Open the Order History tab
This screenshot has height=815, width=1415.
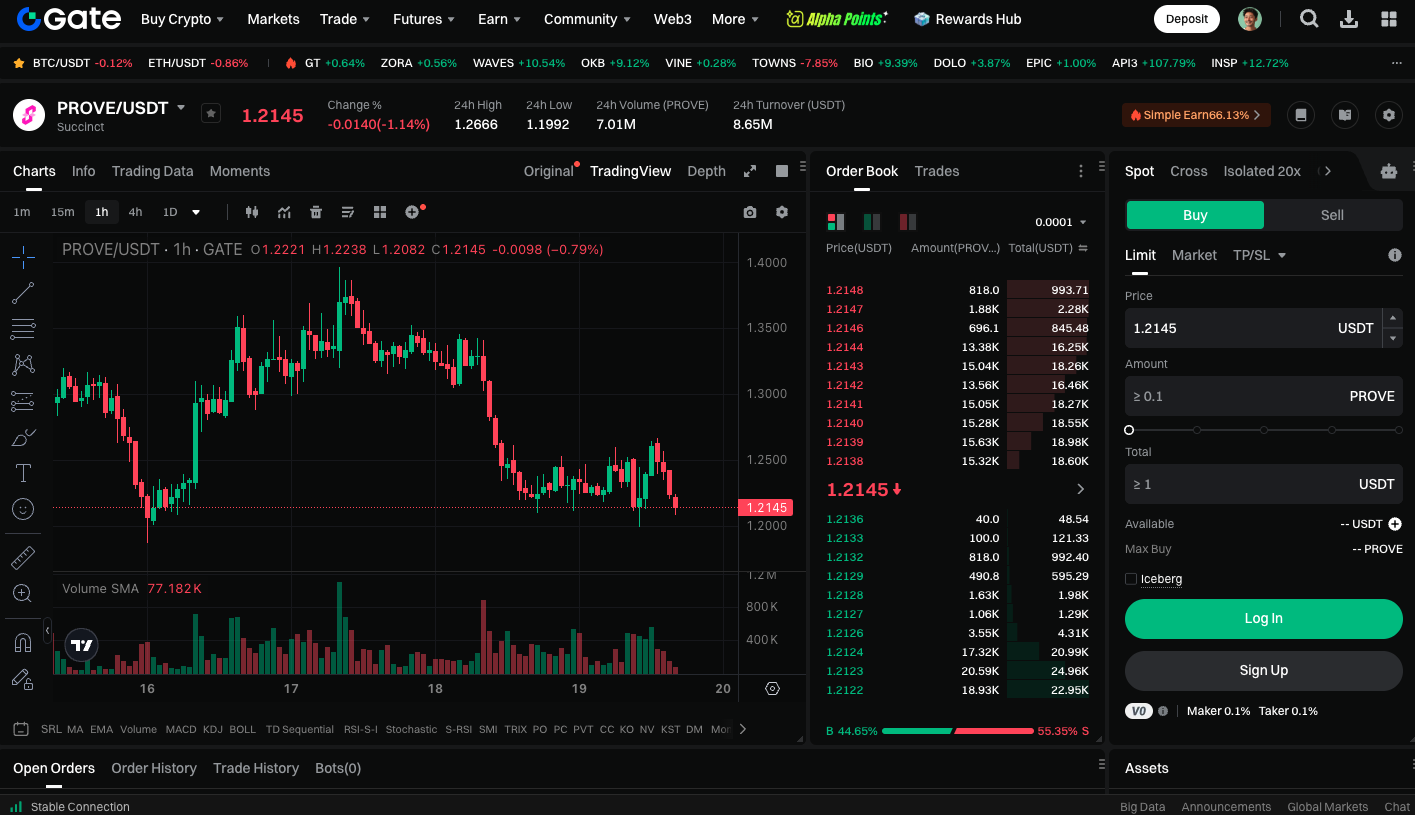click(154, 768)
